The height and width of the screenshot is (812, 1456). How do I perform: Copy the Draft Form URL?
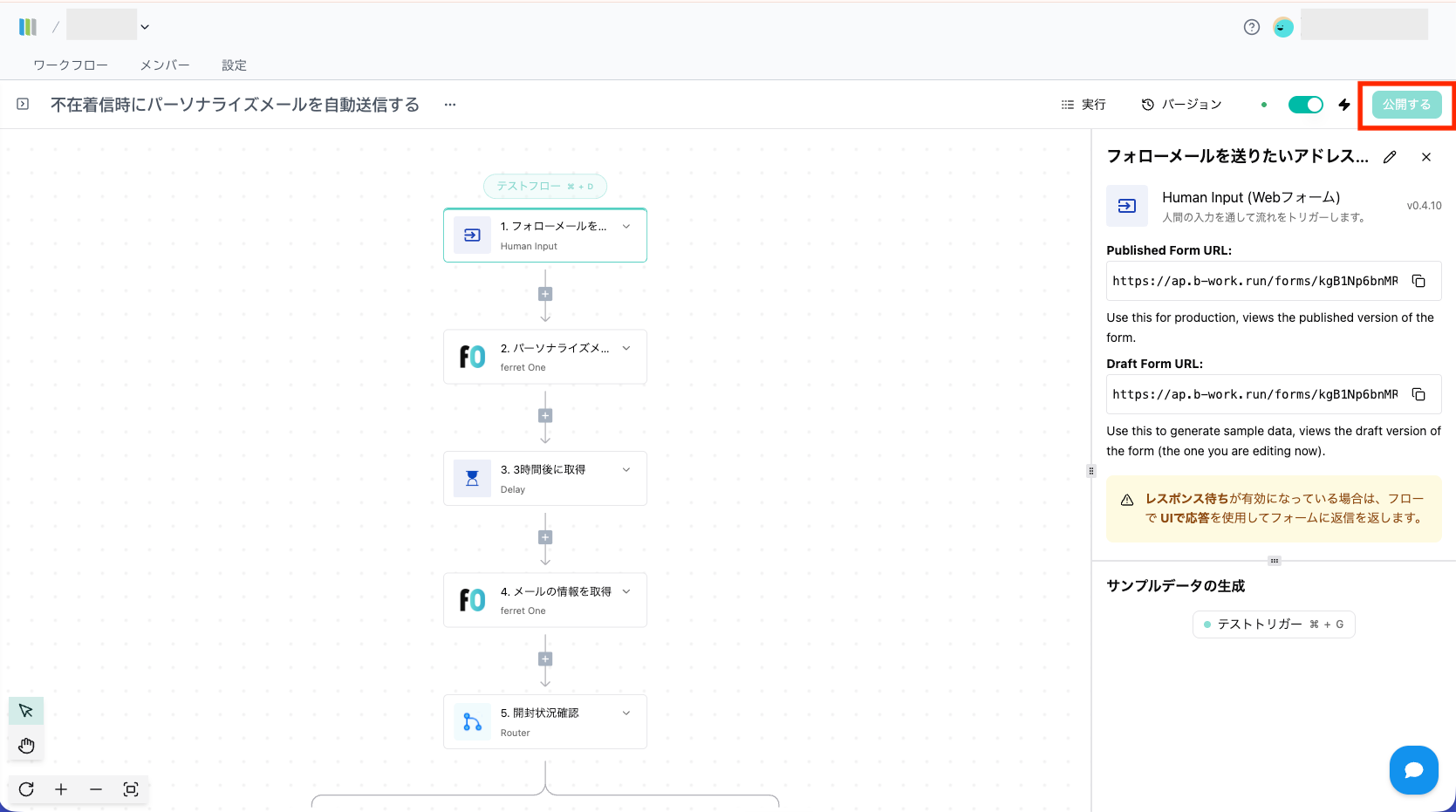[1418, 394]
